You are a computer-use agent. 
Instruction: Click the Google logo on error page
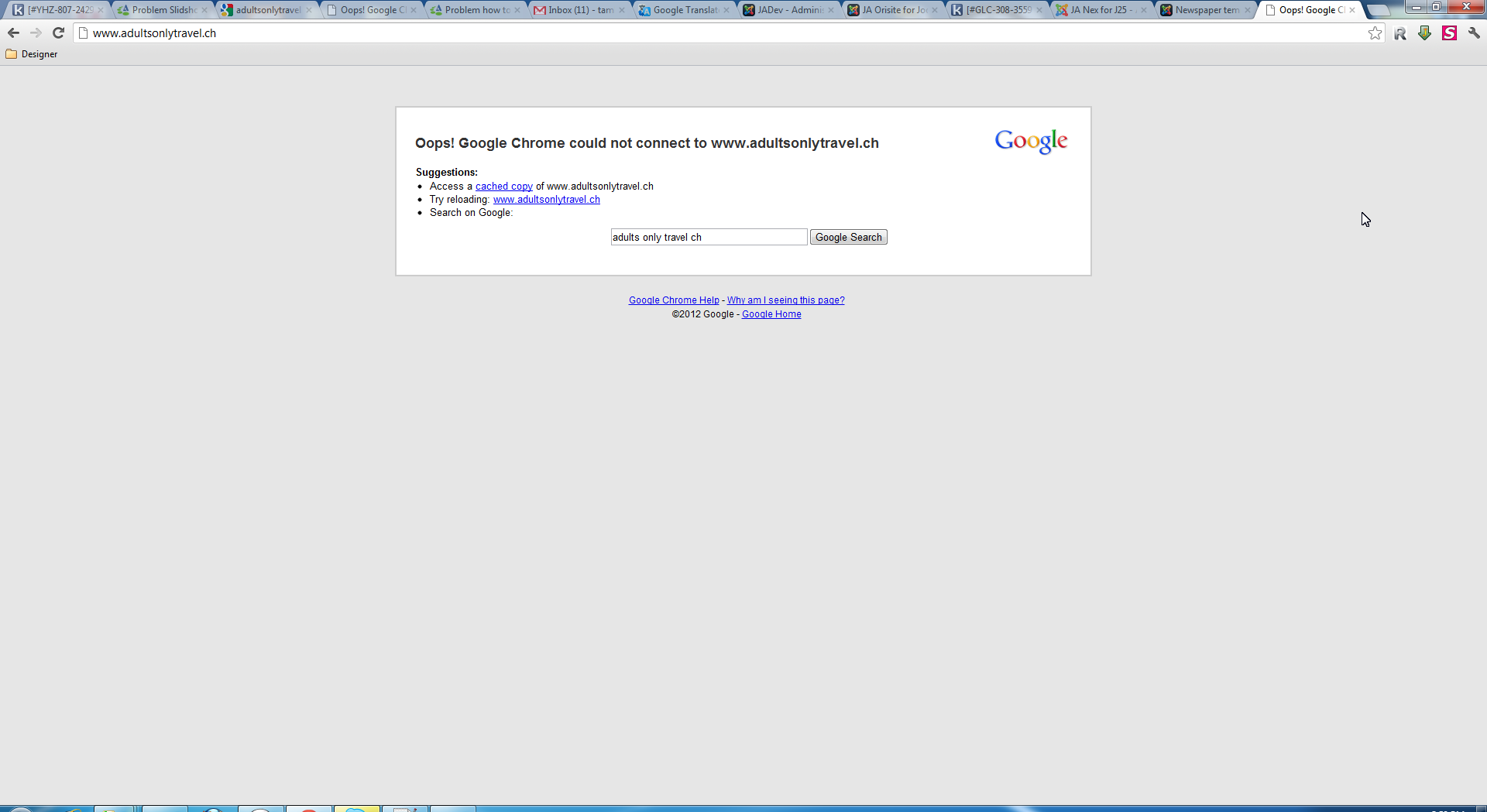(1031, 142)
